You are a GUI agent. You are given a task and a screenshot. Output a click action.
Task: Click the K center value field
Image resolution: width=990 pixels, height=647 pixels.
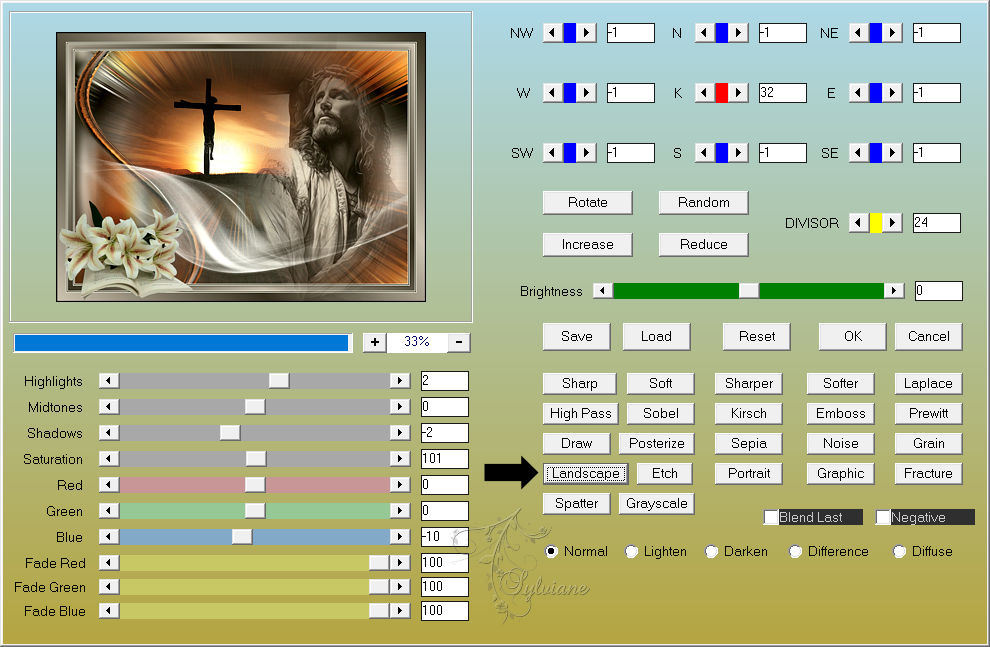[x=782, y=93]
